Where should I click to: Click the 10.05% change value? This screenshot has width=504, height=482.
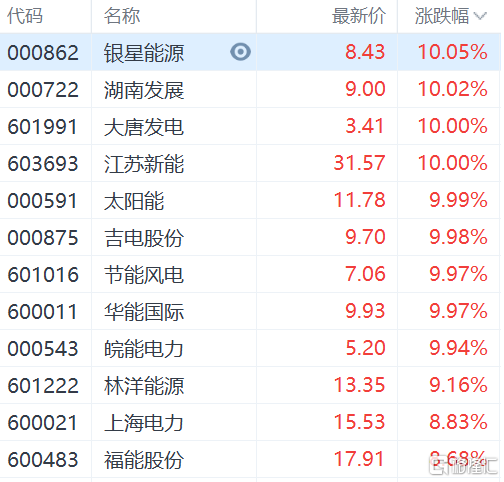click(453, 52)
